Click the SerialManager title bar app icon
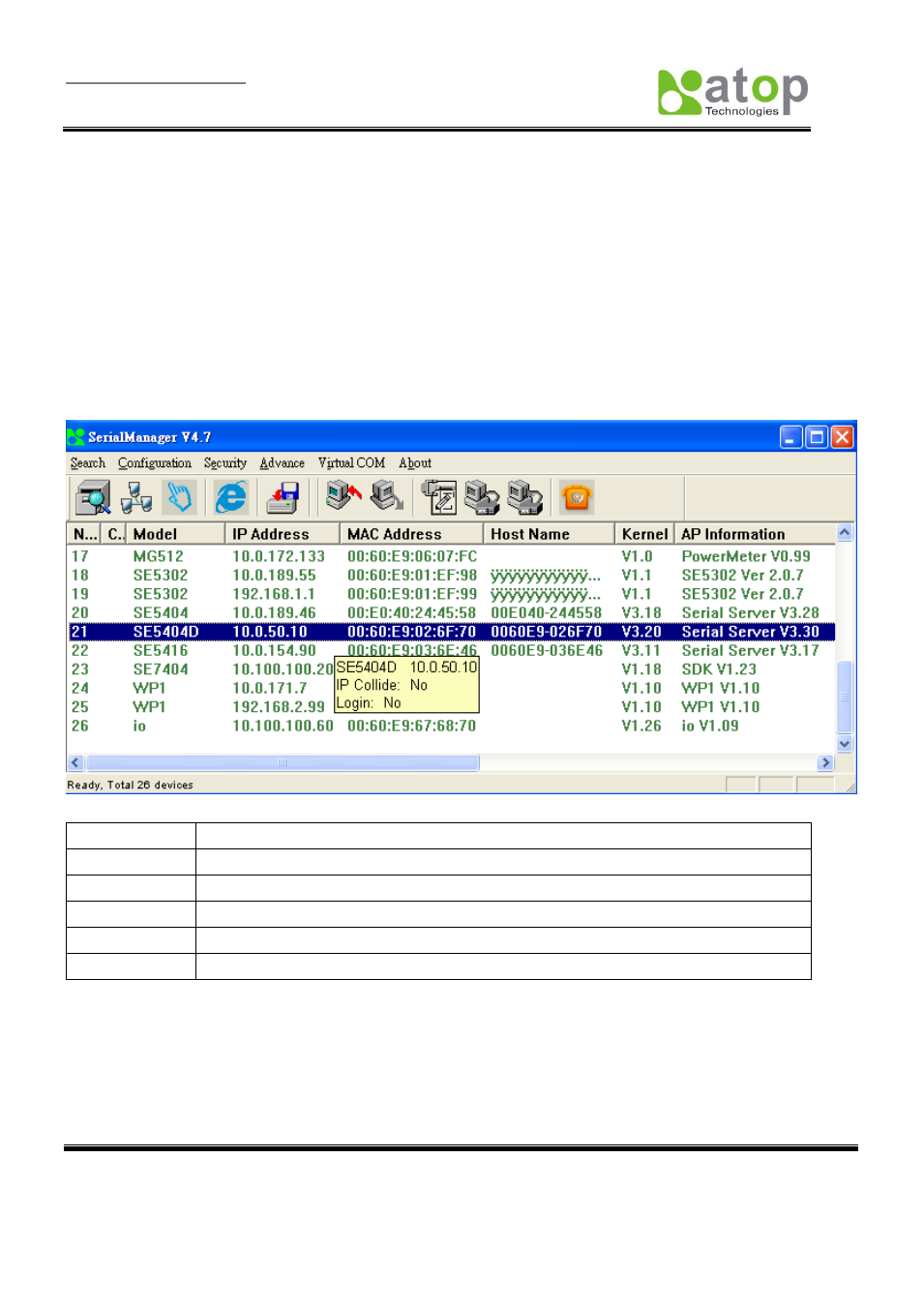The height and width of the screenshot is (1306, 924). click(76, 437)
